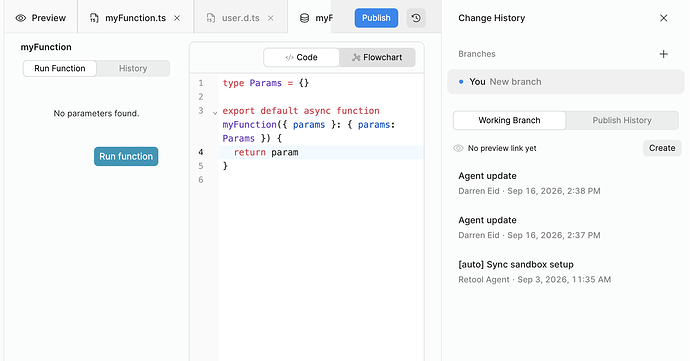Open the History tab under myFunction

point(133,68)
